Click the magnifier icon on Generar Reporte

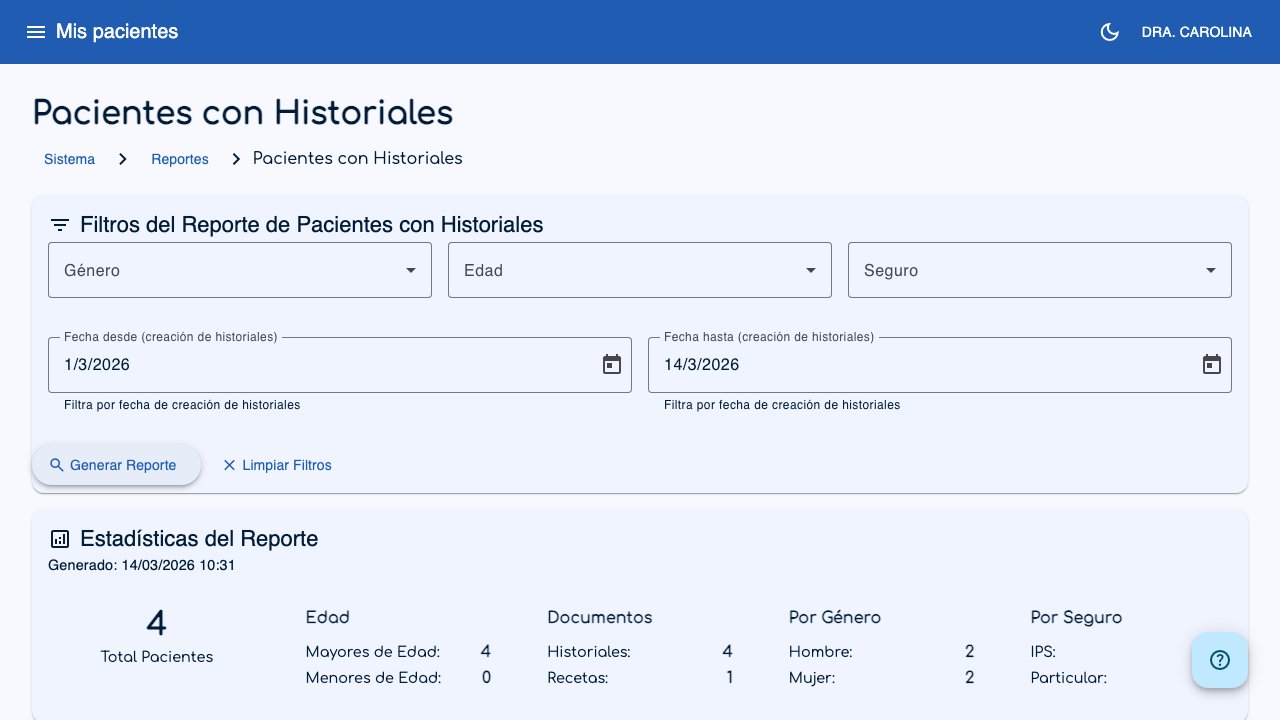(57, 465)
